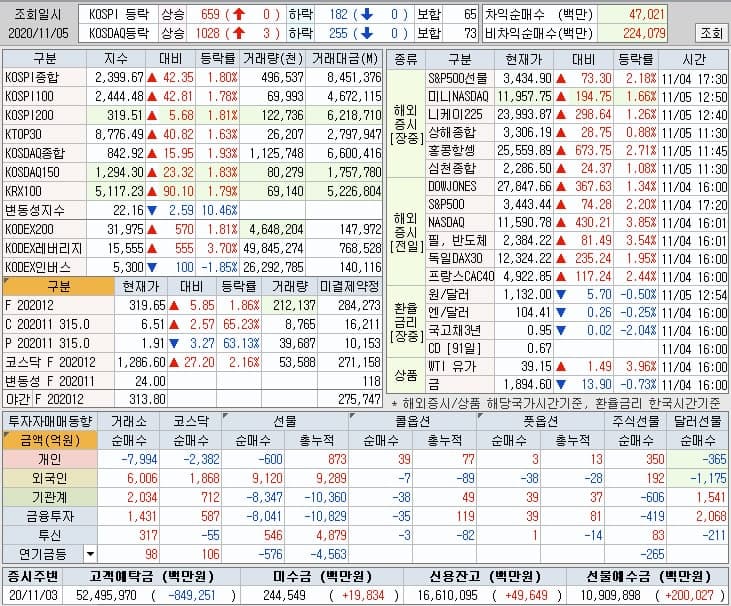
Task: Select the orange 구분 header of futures table
Action: coord(59,286)
